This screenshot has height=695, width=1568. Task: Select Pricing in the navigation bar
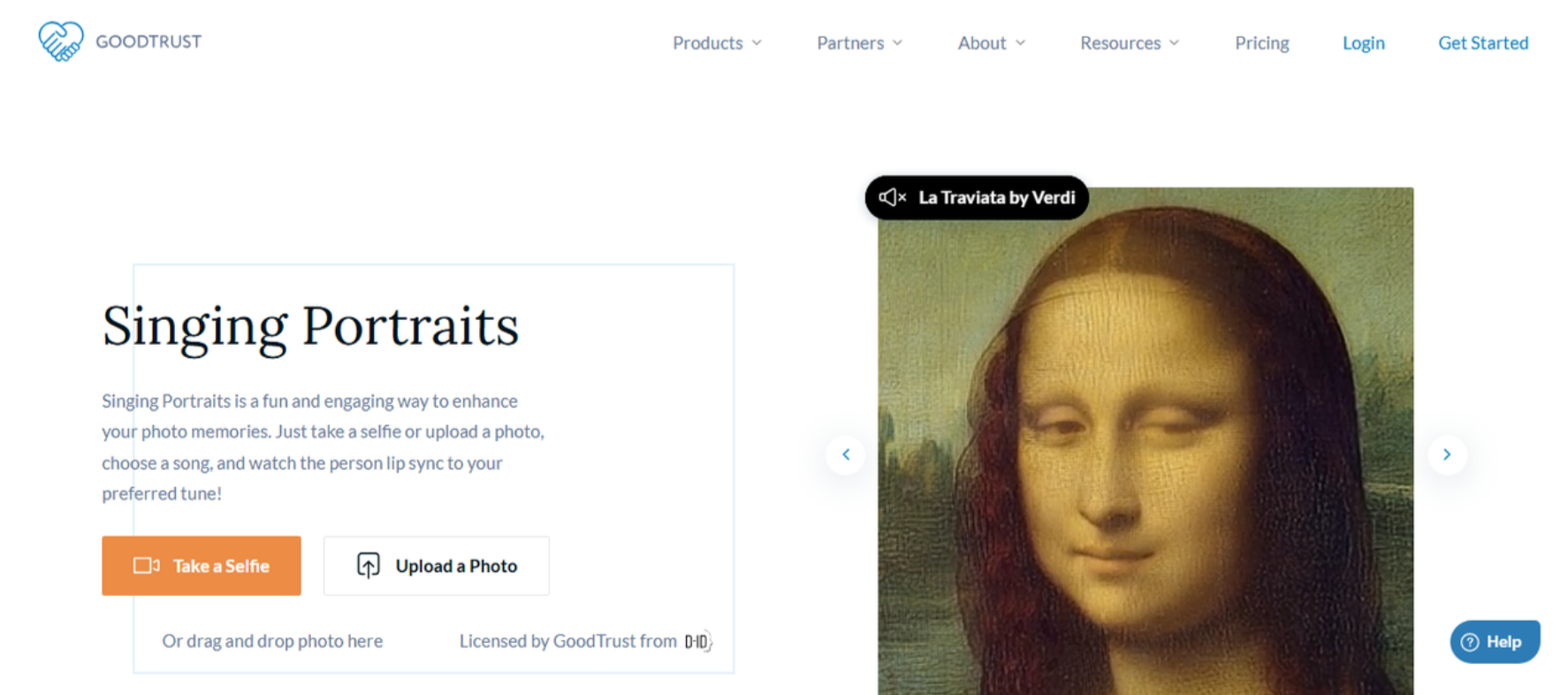[1261, 42]
